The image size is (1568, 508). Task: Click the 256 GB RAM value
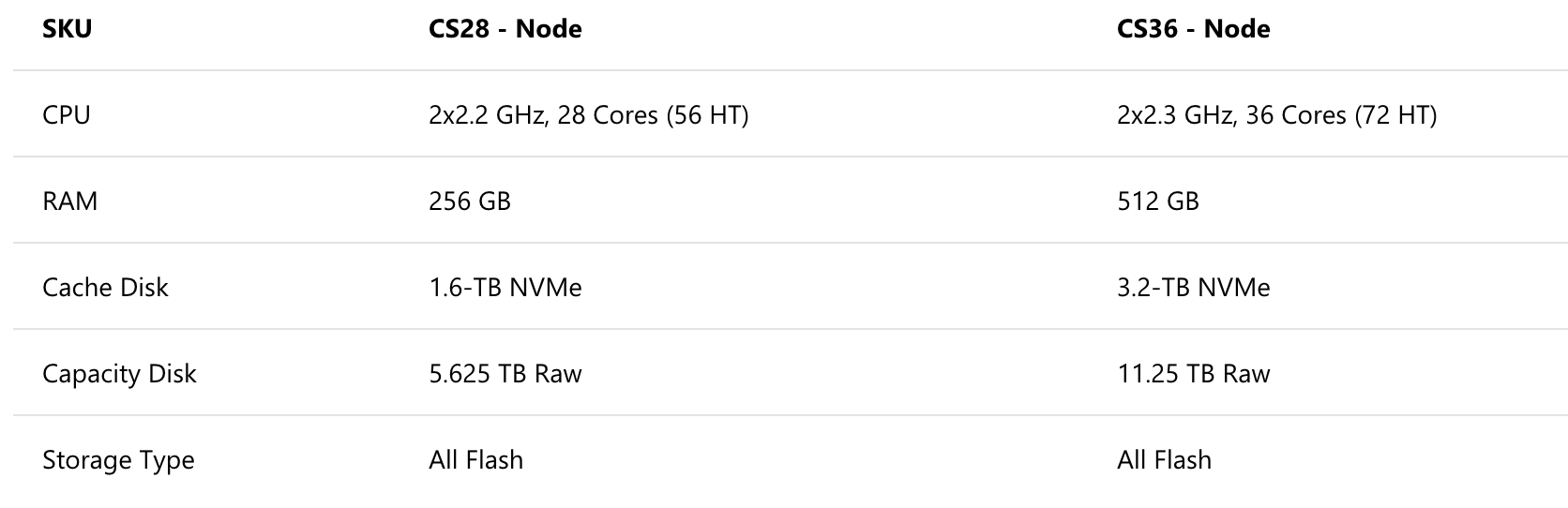click(470, 202)
